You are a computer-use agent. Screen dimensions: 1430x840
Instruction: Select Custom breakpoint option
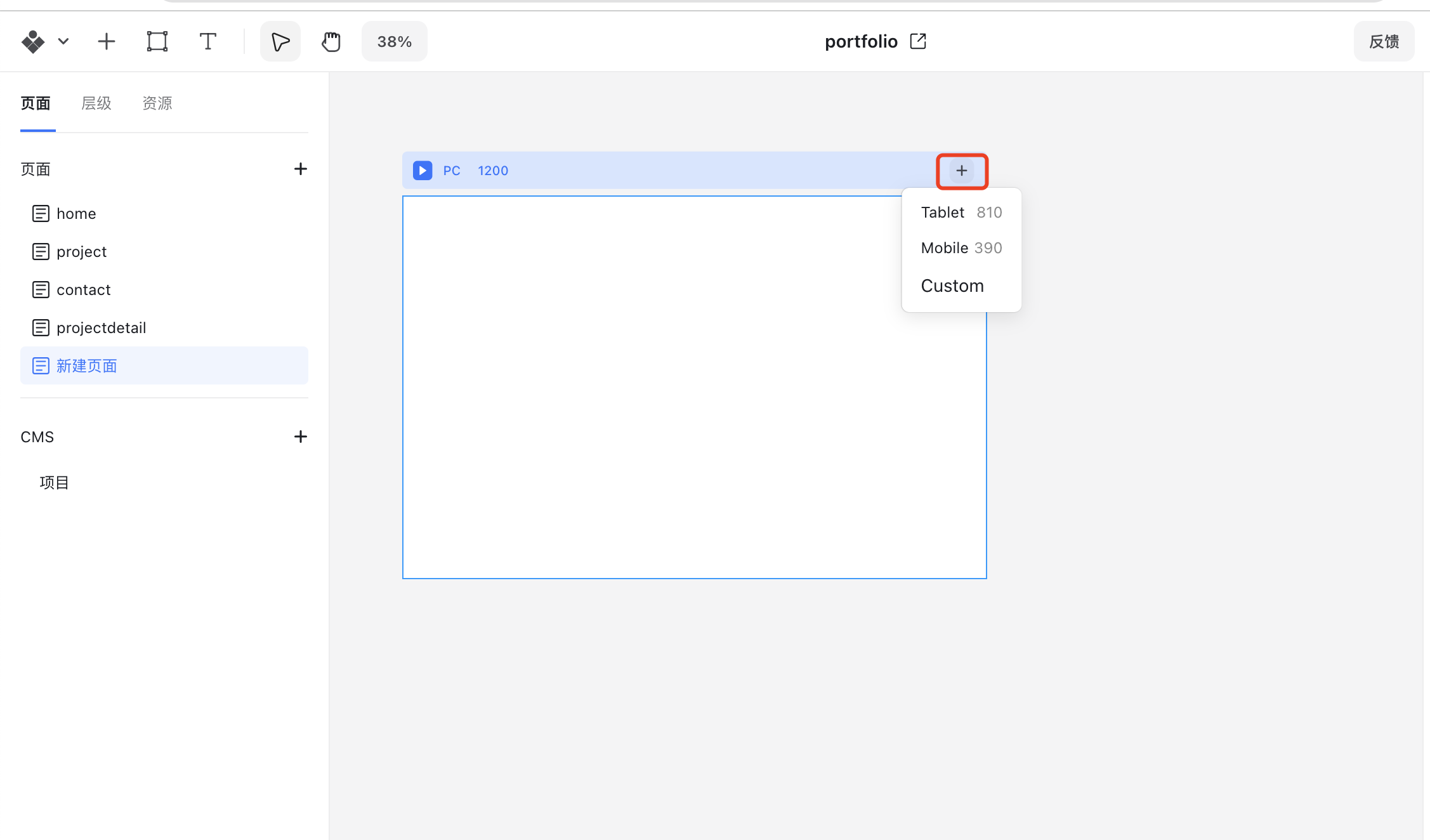[952, 286]
